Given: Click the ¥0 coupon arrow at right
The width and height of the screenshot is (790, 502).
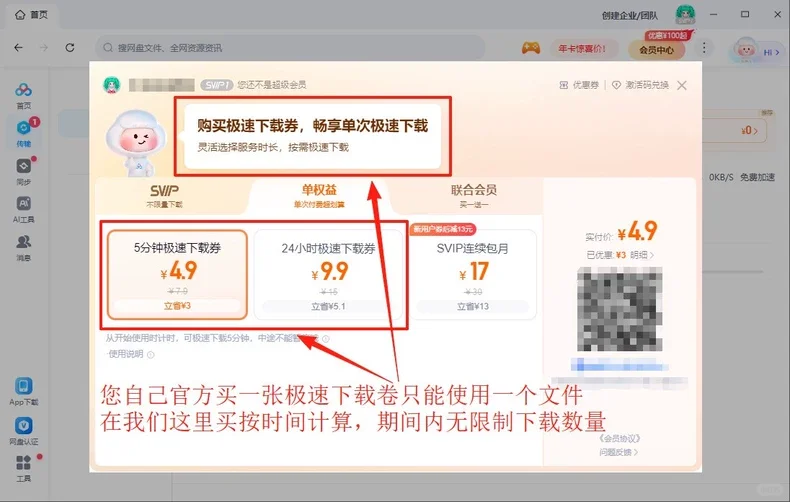Looking at the screenshot, I should (x=750, y=131).
